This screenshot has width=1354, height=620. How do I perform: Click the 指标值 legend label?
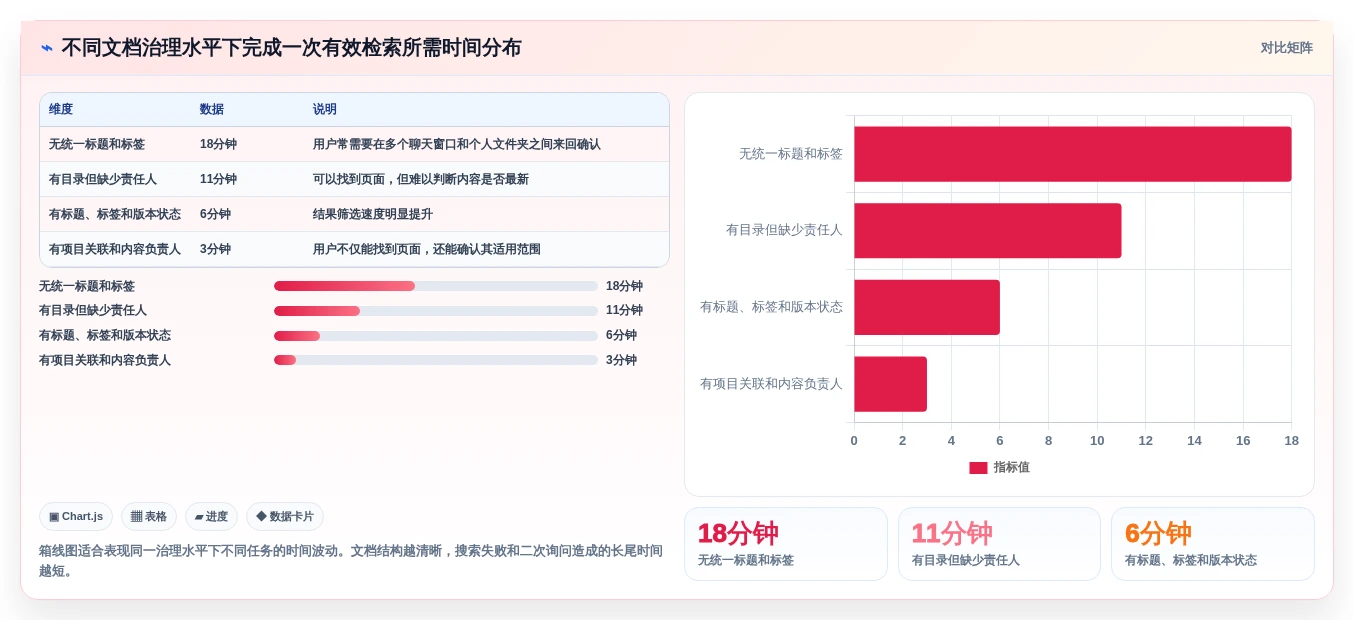pos(1011,468)
